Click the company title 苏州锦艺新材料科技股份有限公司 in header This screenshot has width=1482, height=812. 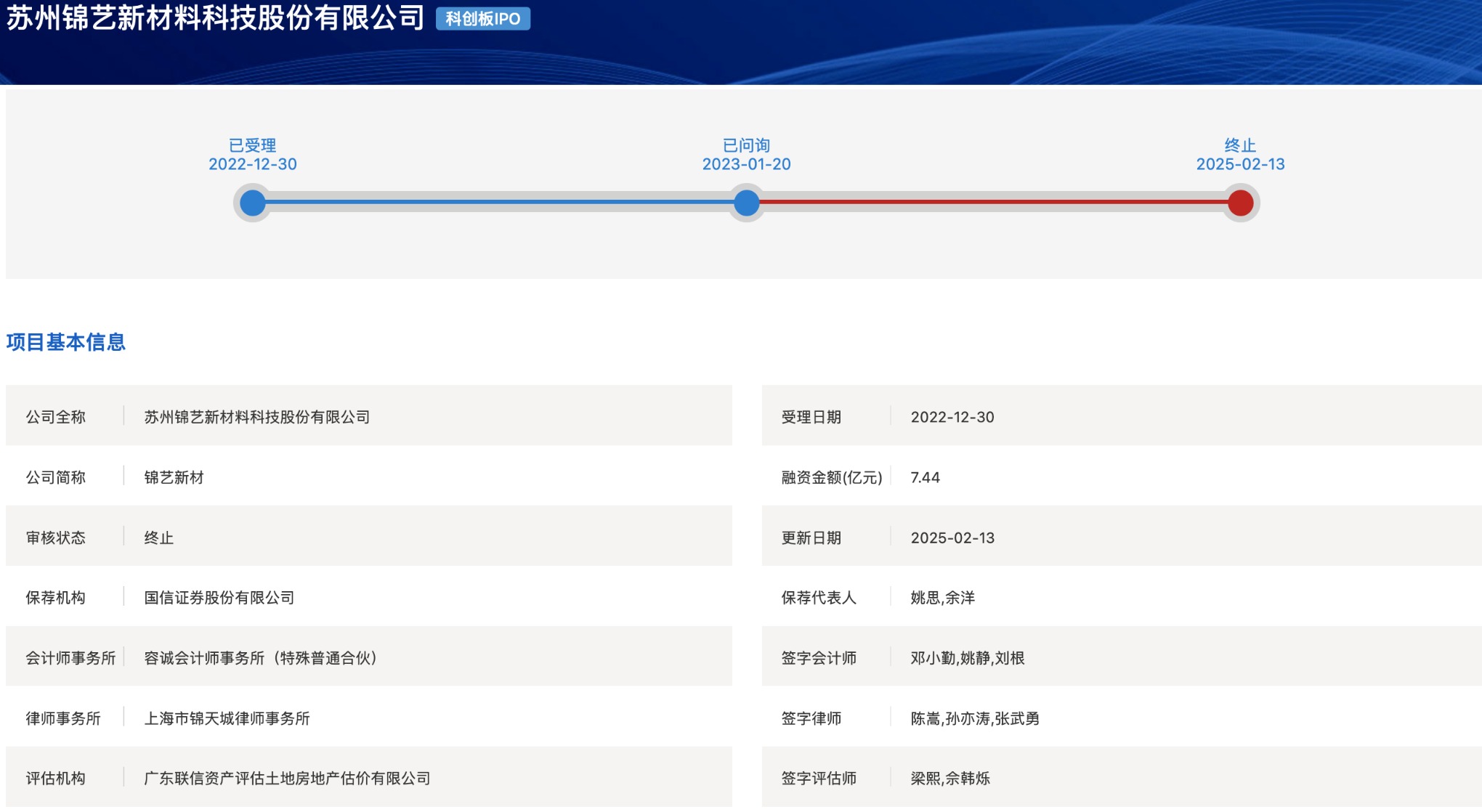pyautogui.click(x=216, y=18)
